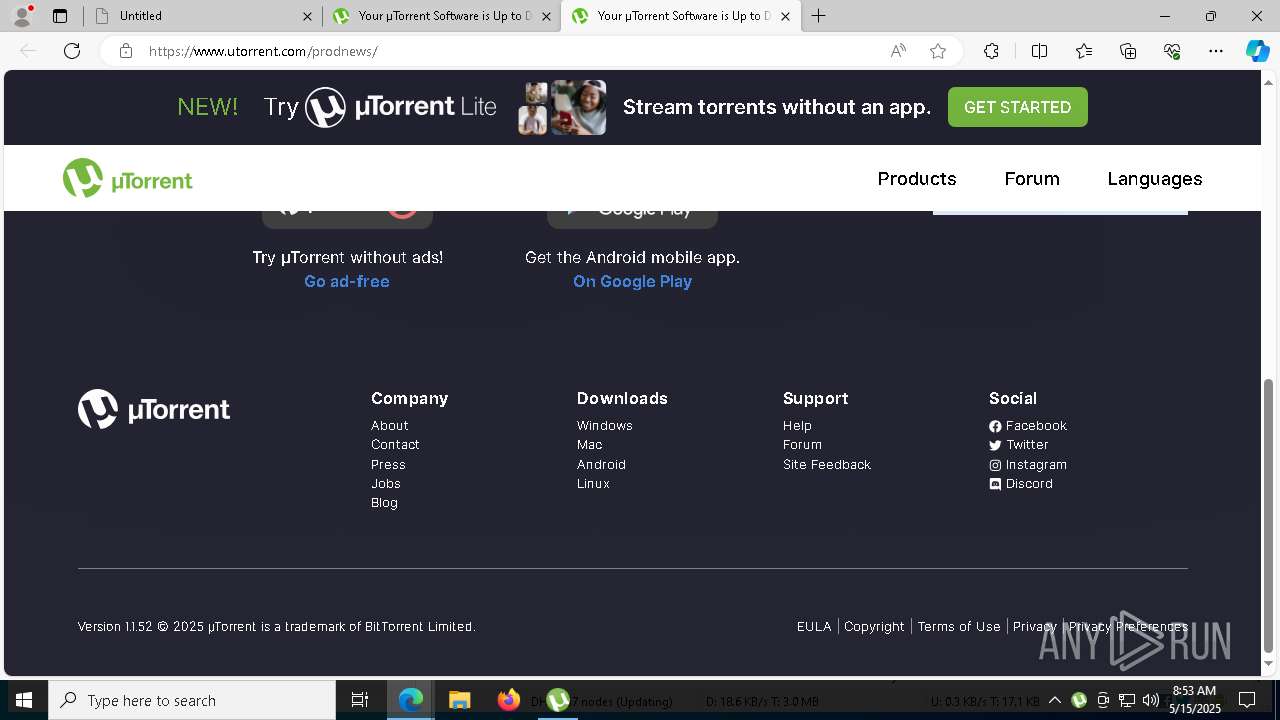Open the EULA footer link
Viewport: 1280px width, 720px height.
814,627
